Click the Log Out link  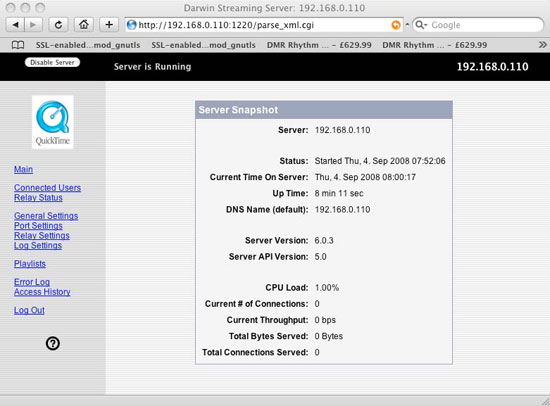tap(29, 310)
